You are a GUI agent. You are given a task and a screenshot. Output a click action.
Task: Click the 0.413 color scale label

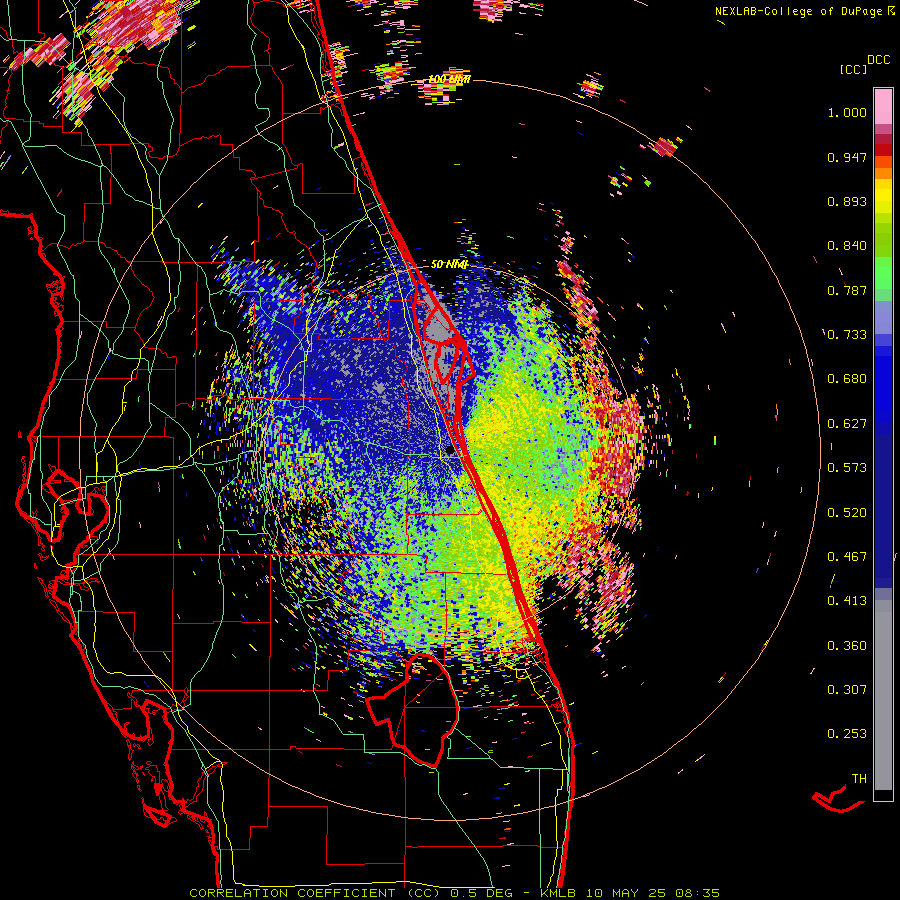click(847, 601)
